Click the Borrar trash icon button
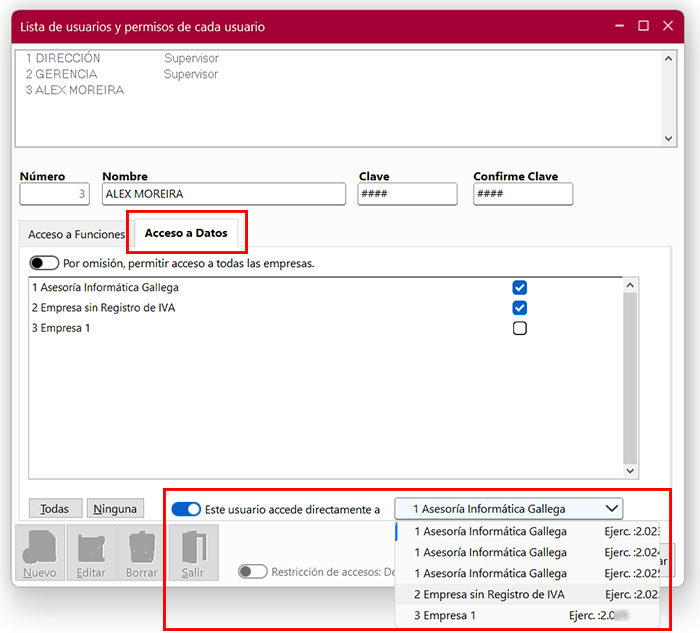This screenshot has height=633, width=700. [x=142, y=554]
